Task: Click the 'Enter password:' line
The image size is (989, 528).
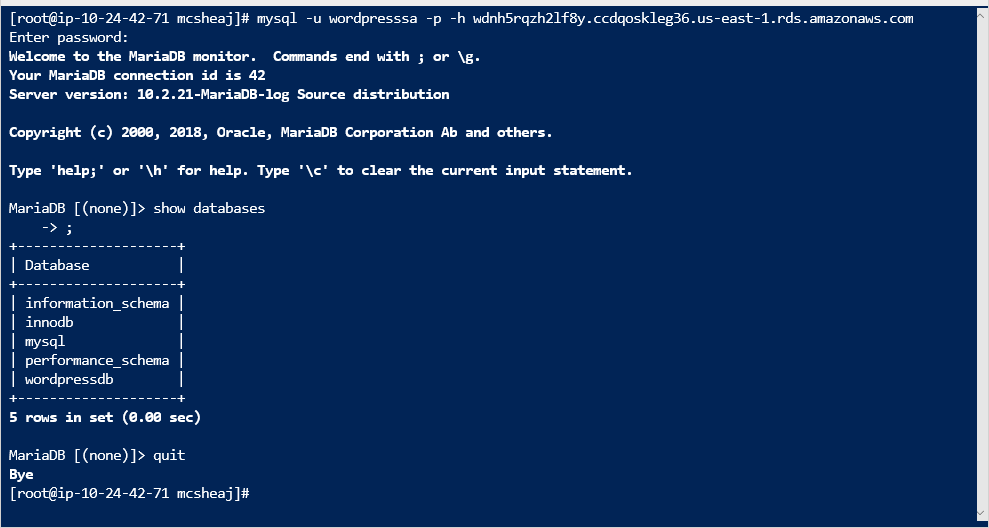Action: (69, 37)
